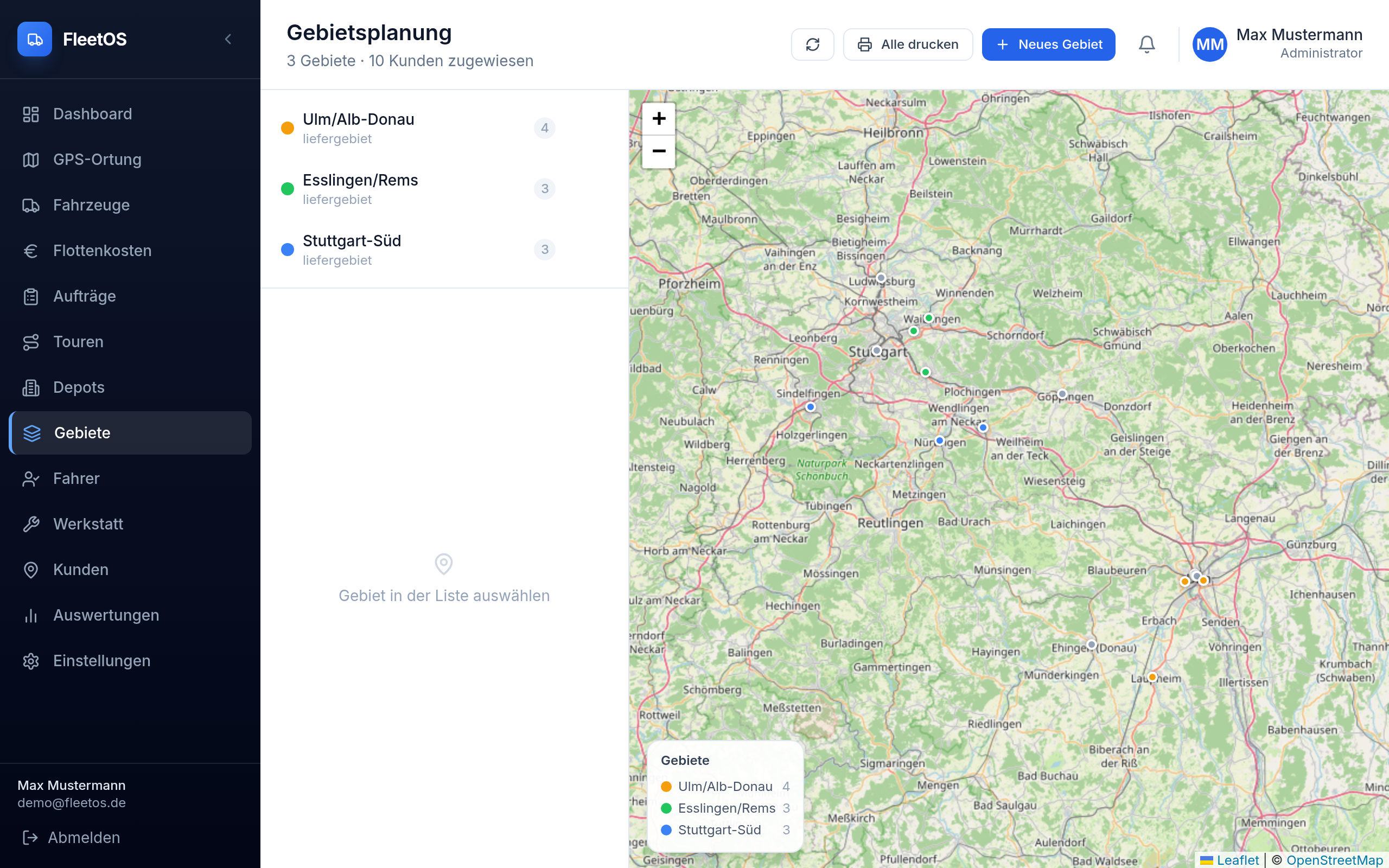Open Flottenkosten page
The height and width of the screenshot is (868, 1389).
tap(130, 250)
